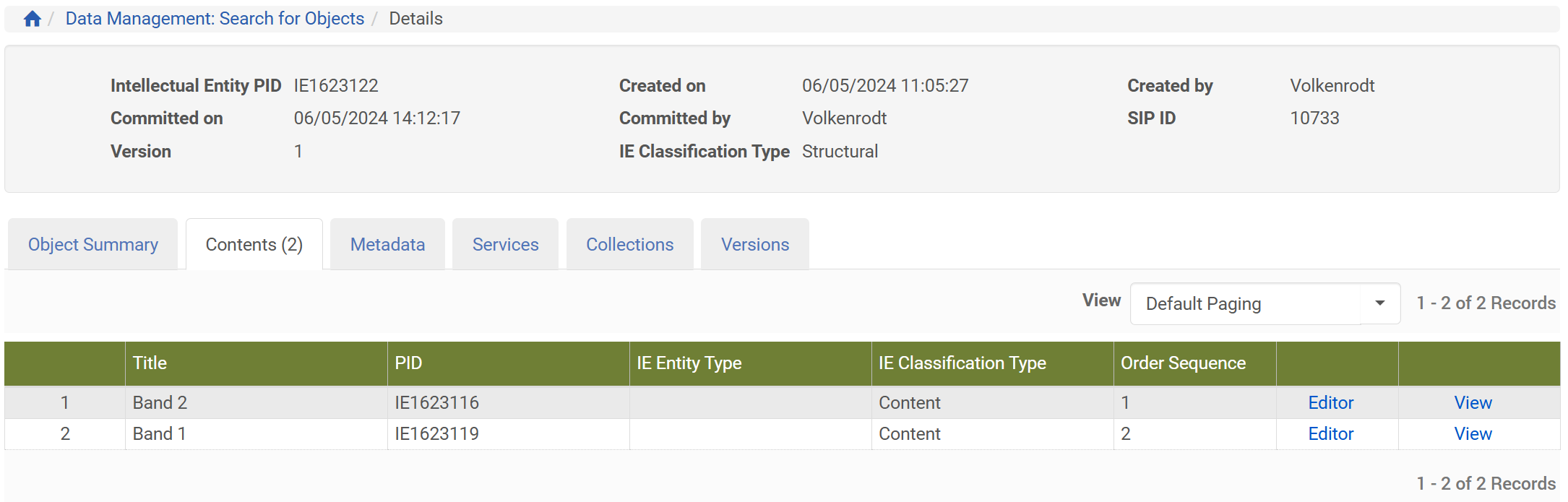Click the home icon in breadcrumb
Image resolution: width=1568 pixels, height=502 pixels.
pyautogui.click(x=32, y=19)
